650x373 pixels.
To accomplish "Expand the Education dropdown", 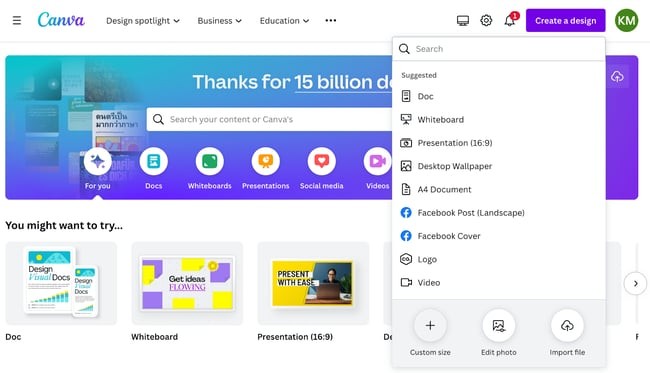I will 284,21.
